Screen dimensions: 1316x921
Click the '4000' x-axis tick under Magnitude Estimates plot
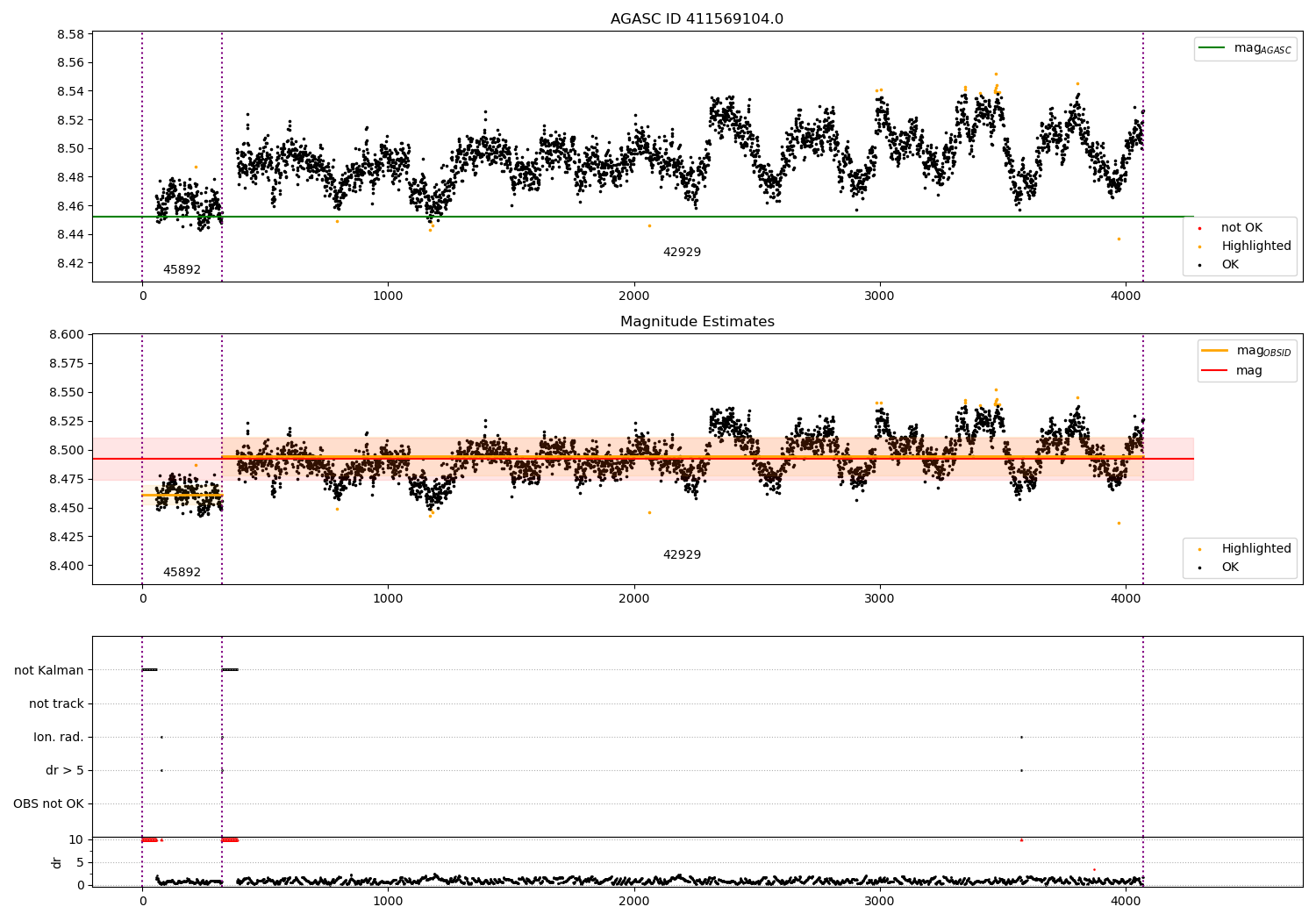coord(1126,599)
